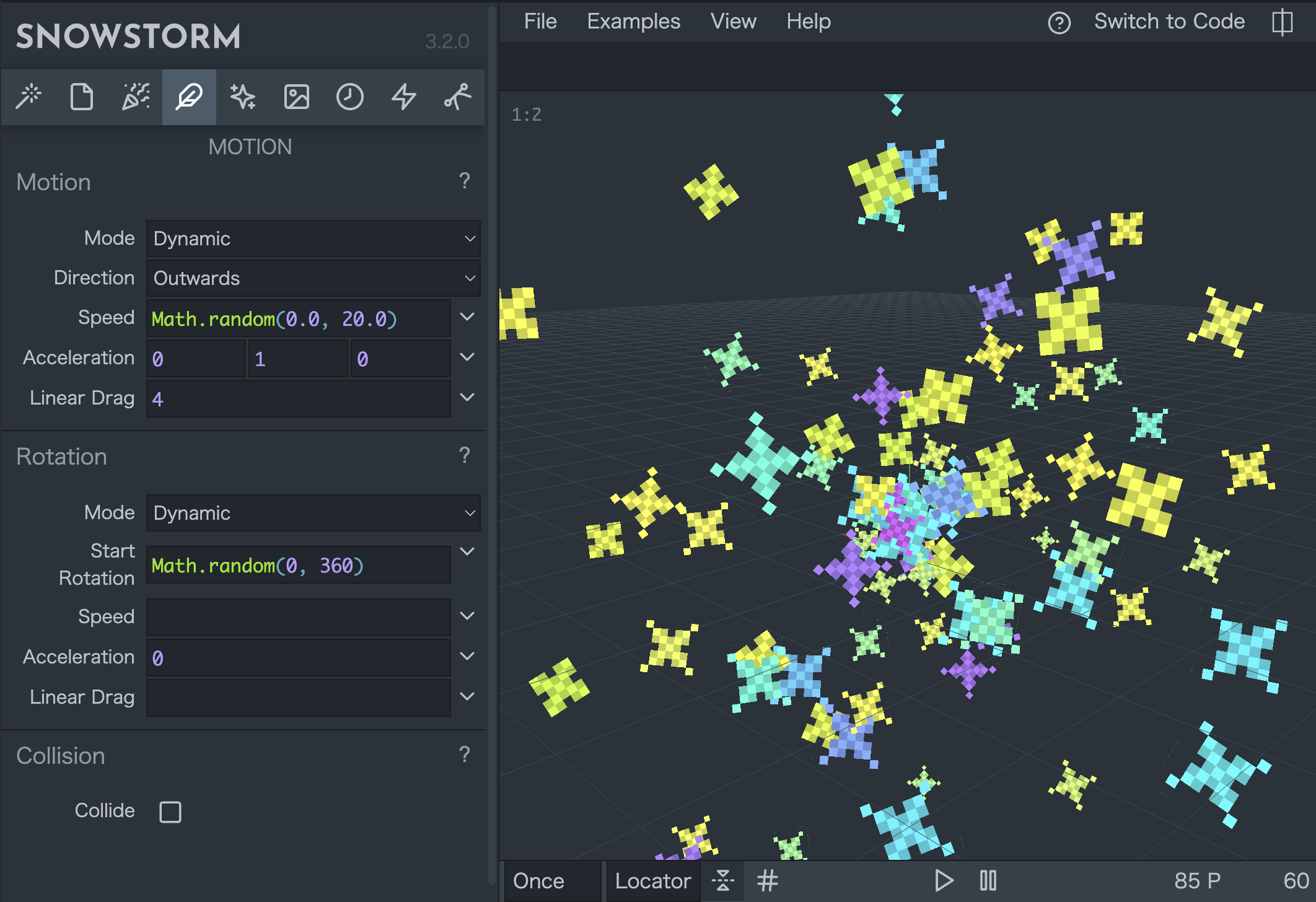Open the Direction Outwards dropdown
The height and width of the screenshot is (902, 1316).
pyautogui.click(x=313, y=278)
